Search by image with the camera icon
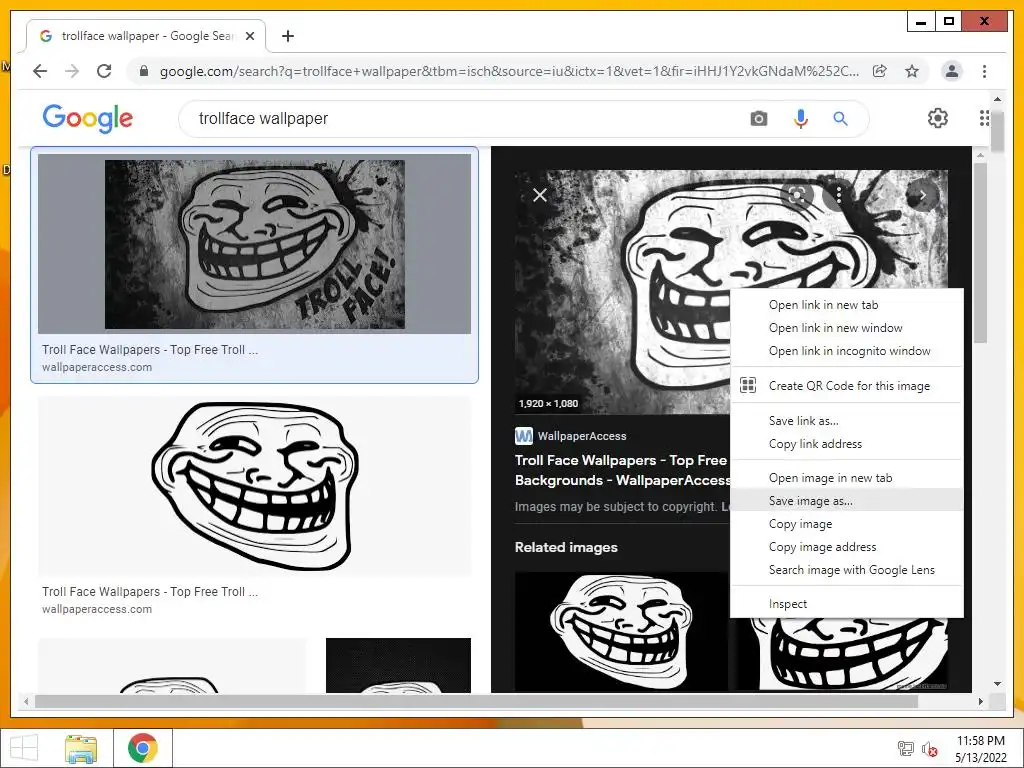The height and width of the screenshot is (768, 1024). (x=758, y=119)
